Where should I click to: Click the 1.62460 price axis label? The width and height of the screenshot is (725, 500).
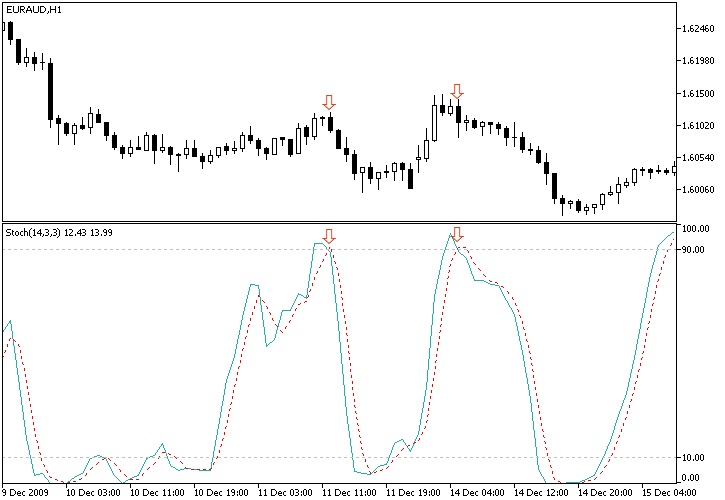click(x=697, y=29)
